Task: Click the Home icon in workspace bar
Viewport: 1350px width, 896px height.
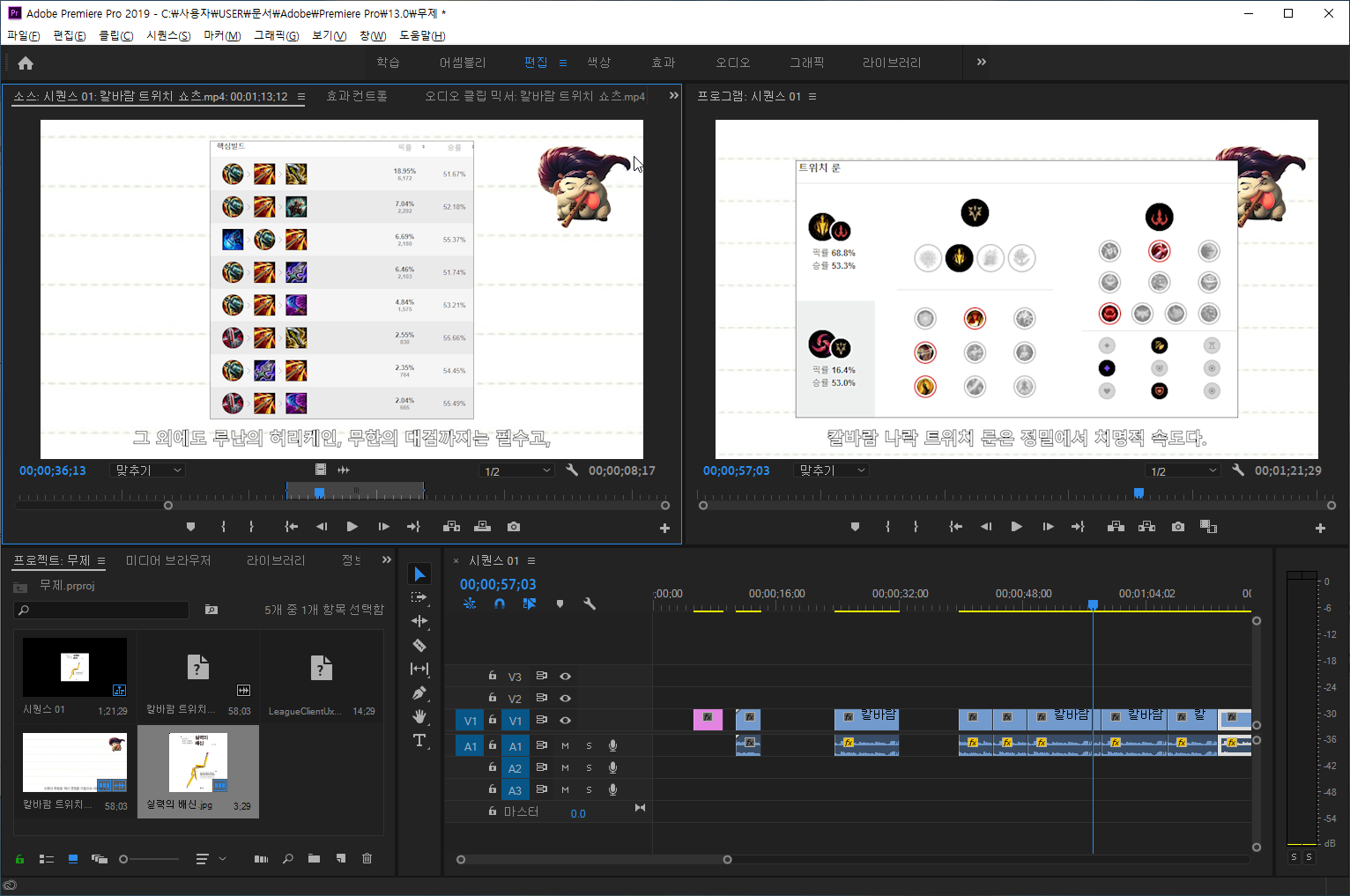Action: click(26, 63)
